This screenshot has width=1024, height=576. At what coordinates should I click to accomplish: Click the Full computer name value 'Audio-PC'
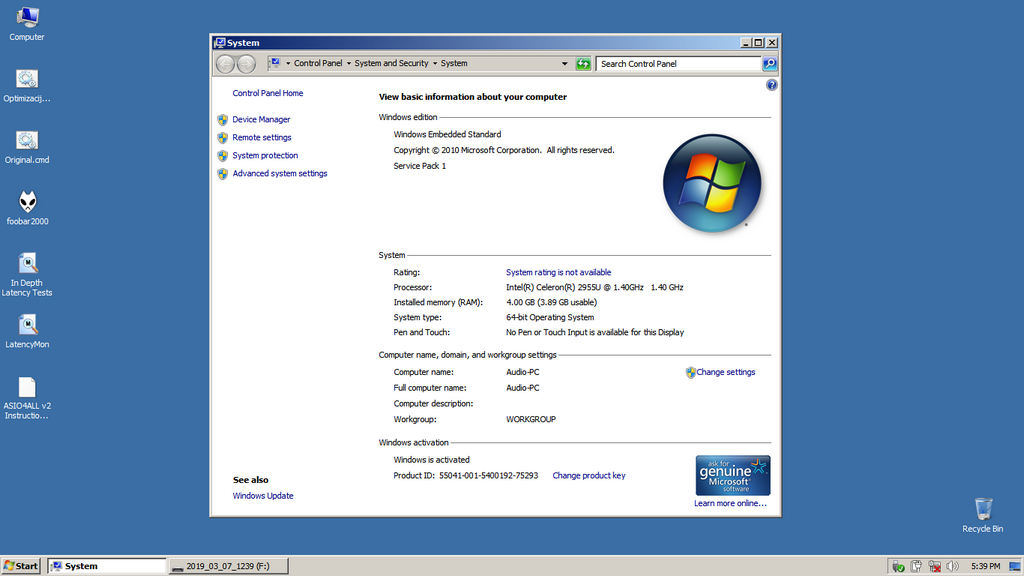point(523,388)
